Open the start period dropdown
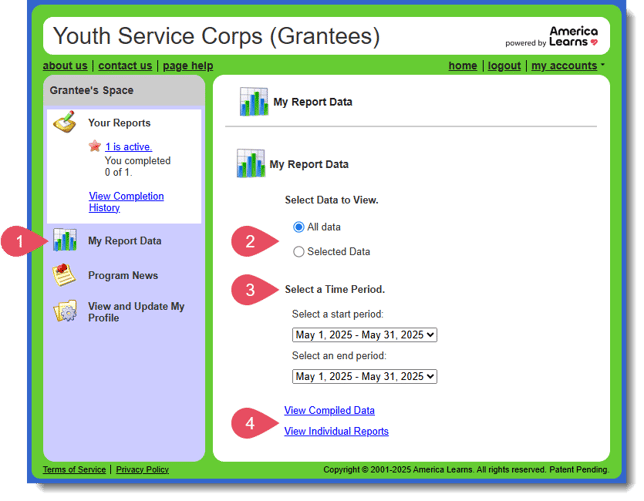The image size is (644, 501). (364, 335)
